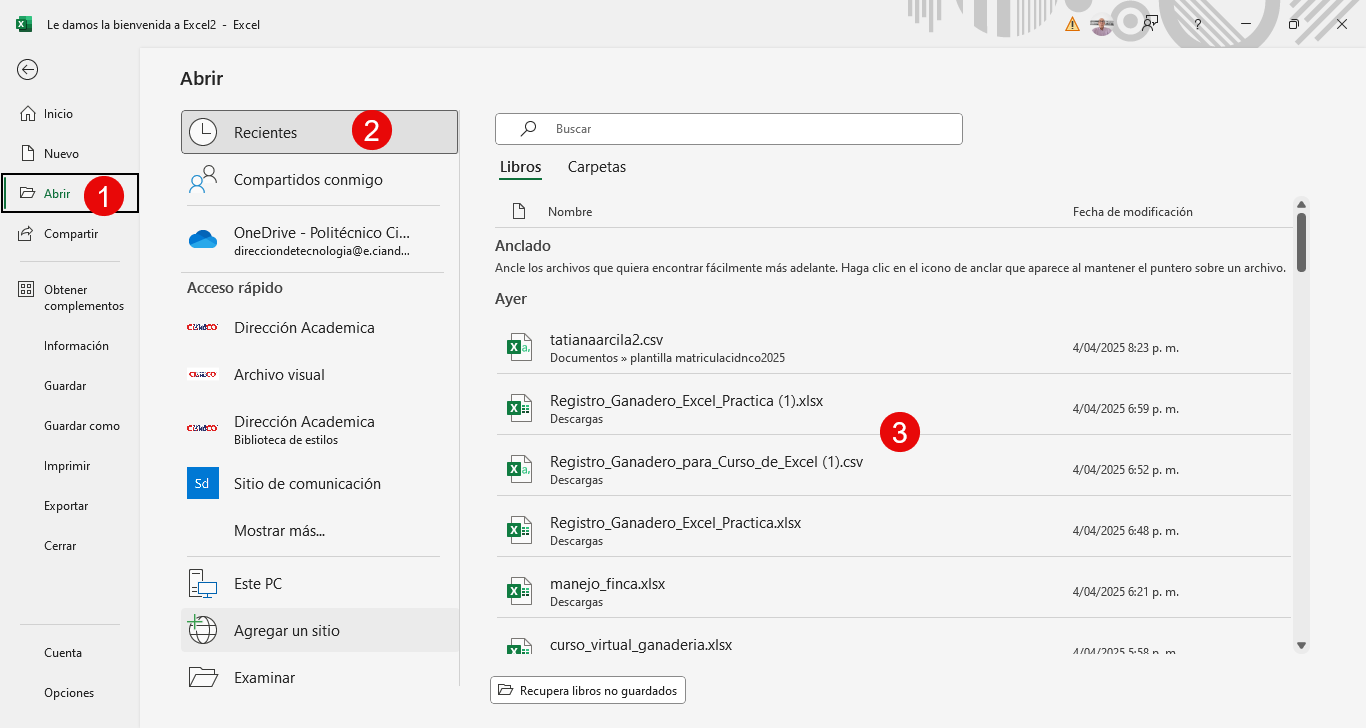Click the back arrow to leave Backstage
The width and height of the screenshot is (1366, 728).
tap(28, 69)
